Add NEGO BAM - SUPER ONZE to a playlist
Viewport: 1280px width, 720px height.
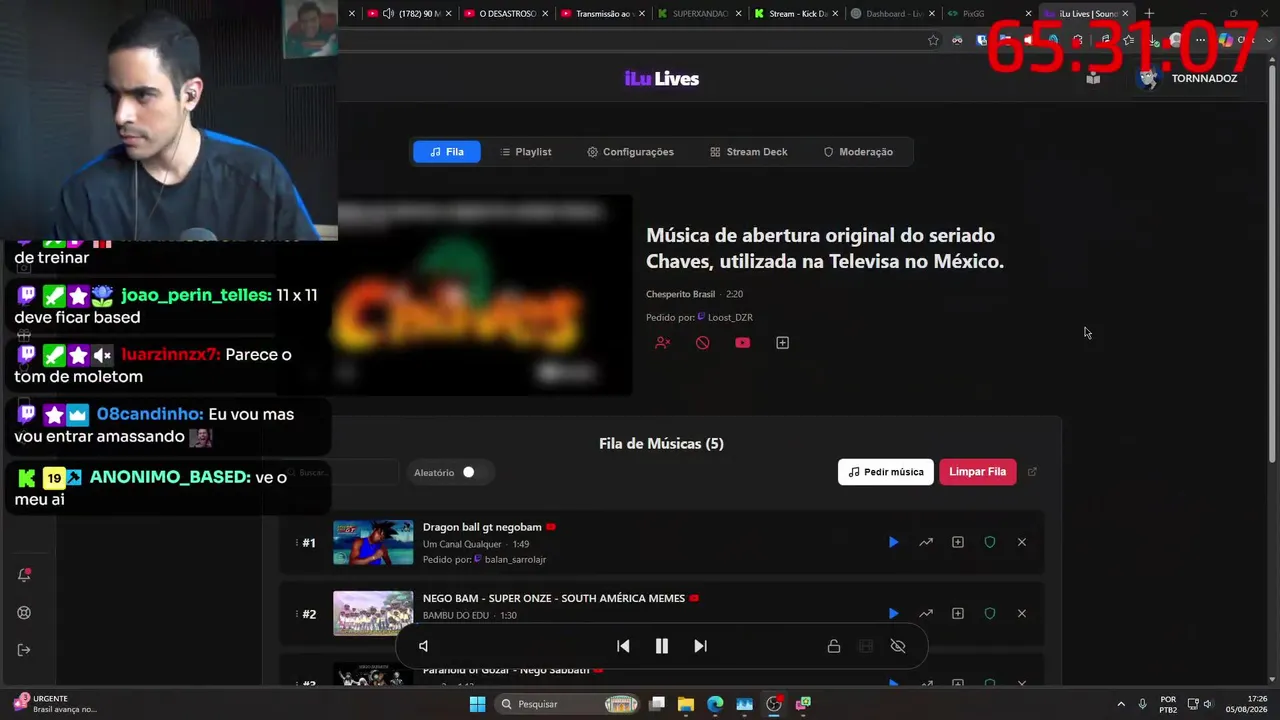(958, 613)
